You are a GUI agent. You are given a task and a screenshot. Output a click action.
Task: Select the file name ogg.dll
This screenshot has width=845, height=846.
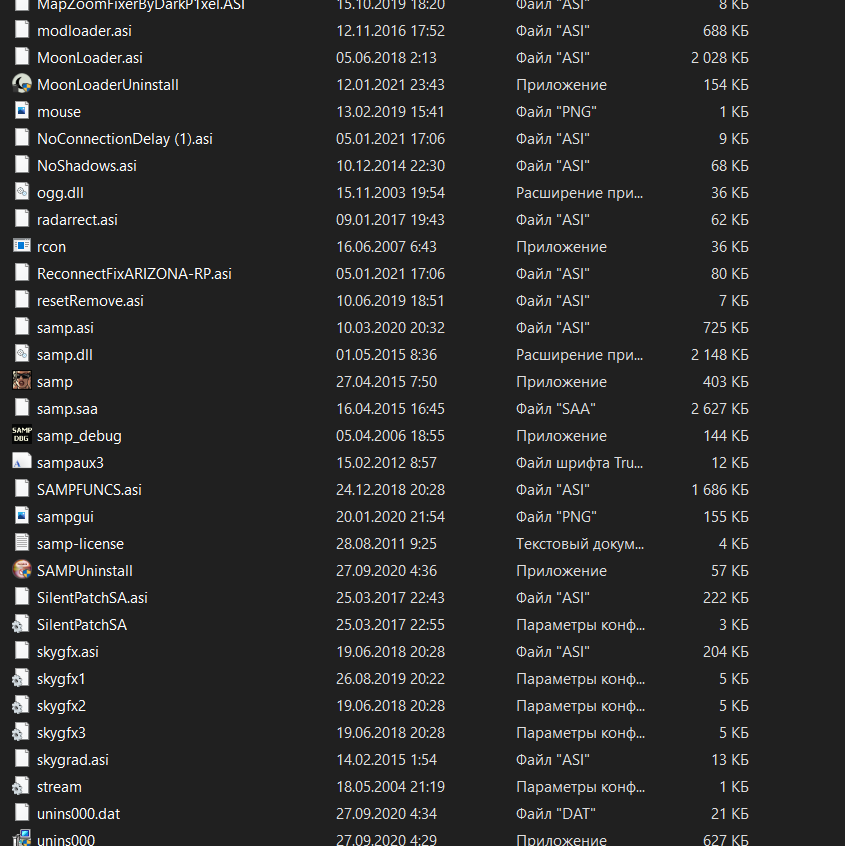(x=60, y=193)
